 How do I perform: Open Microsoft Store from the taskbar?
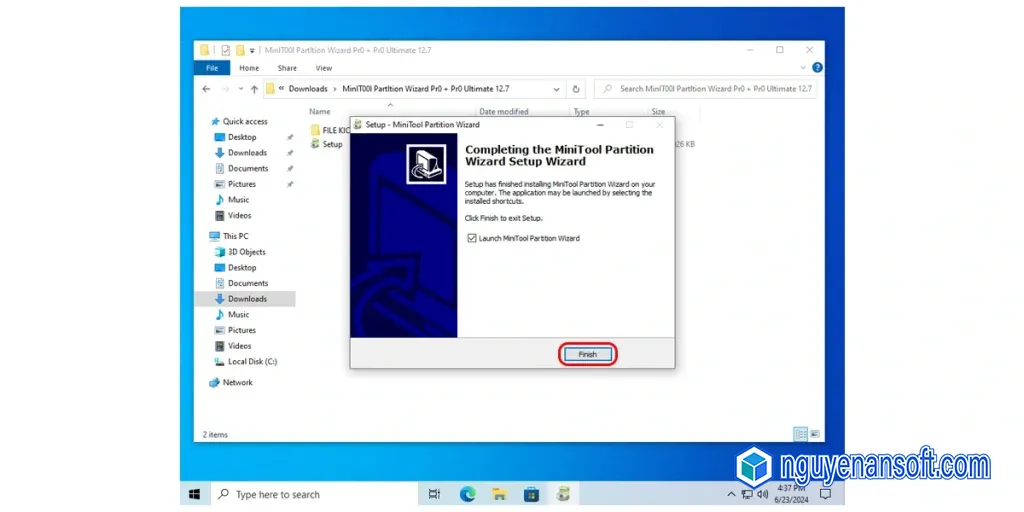531,494
